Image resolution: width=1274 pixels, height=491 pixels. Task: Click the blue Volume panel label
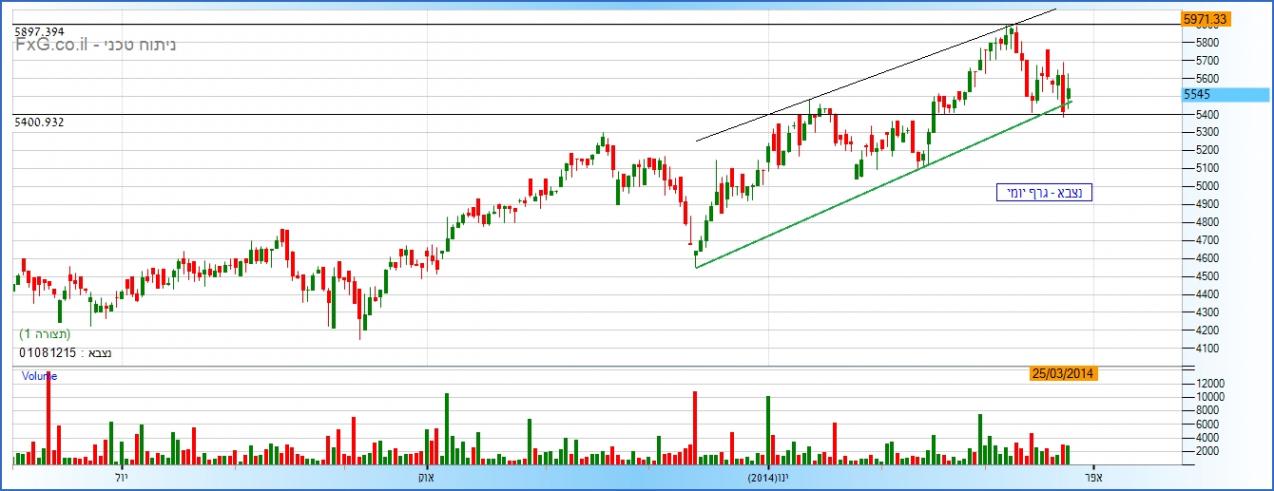[38, 377]
